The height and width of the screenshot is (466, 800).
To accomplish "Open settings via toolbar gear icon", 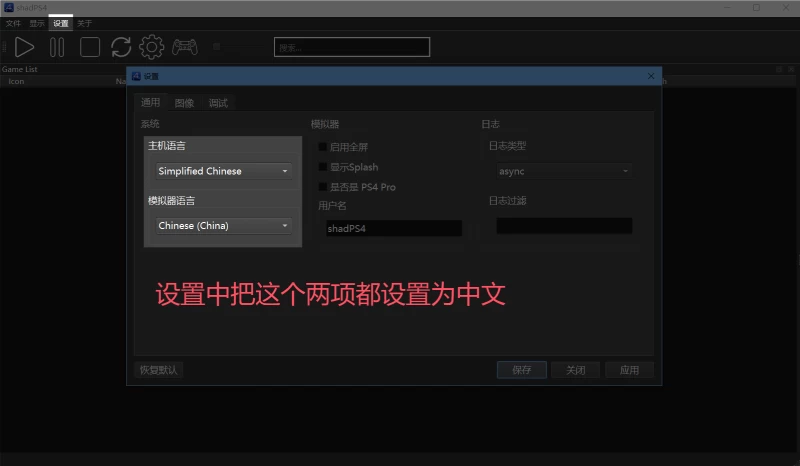I will point(152,47).
